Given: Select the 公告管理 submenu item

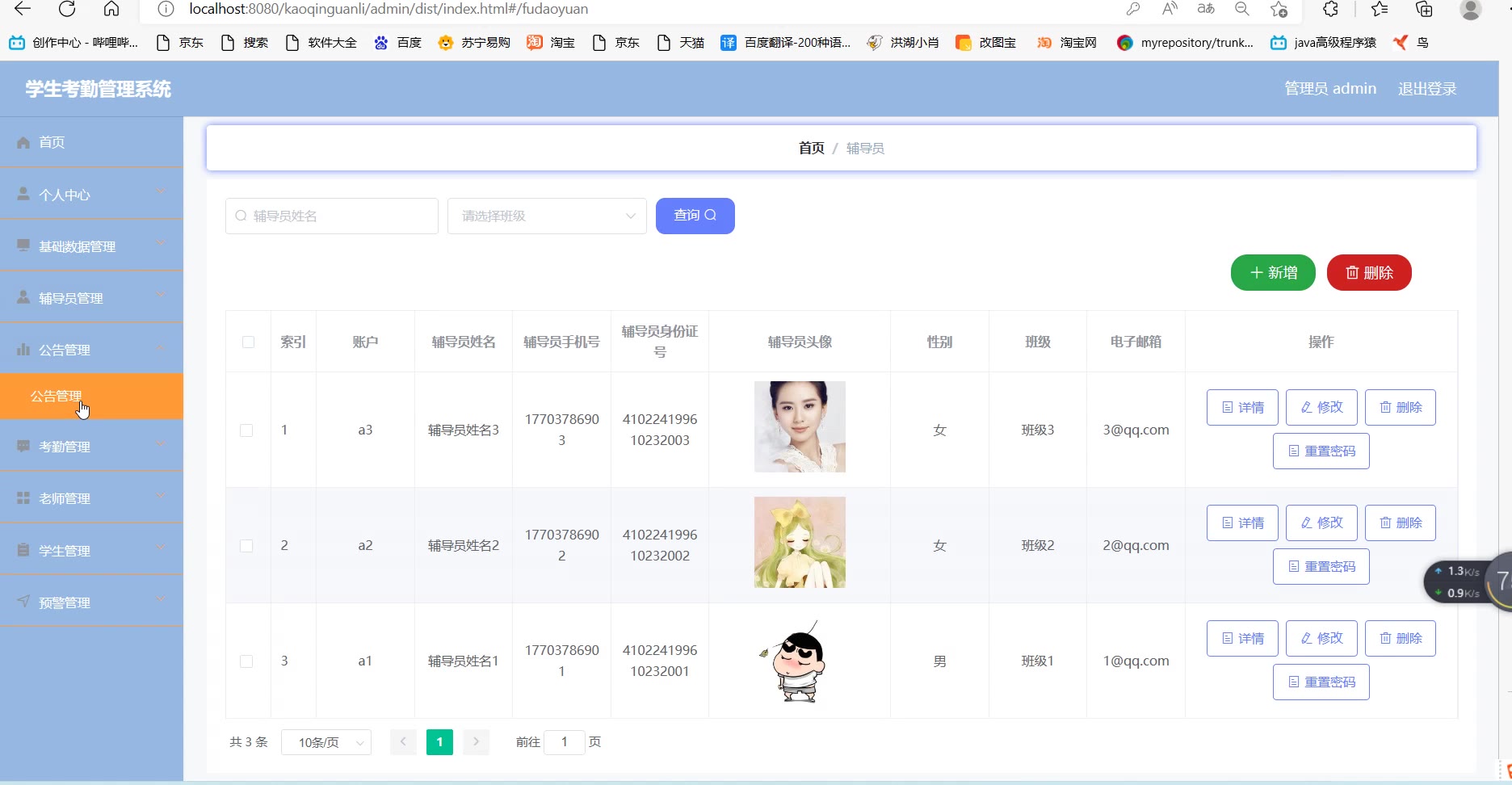Looking at the screenshot, I should coord(57,396).
